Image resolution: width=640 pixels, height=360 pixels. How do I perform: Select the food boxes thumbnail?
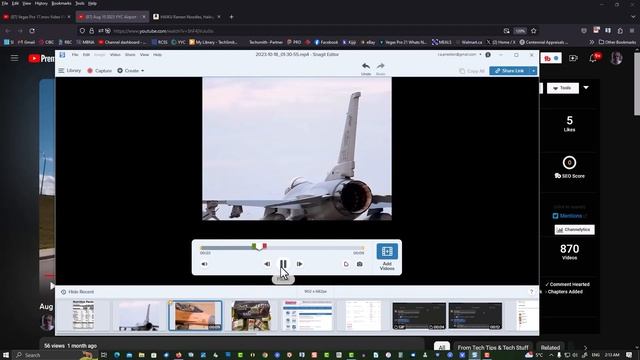[x=251, y=315]
